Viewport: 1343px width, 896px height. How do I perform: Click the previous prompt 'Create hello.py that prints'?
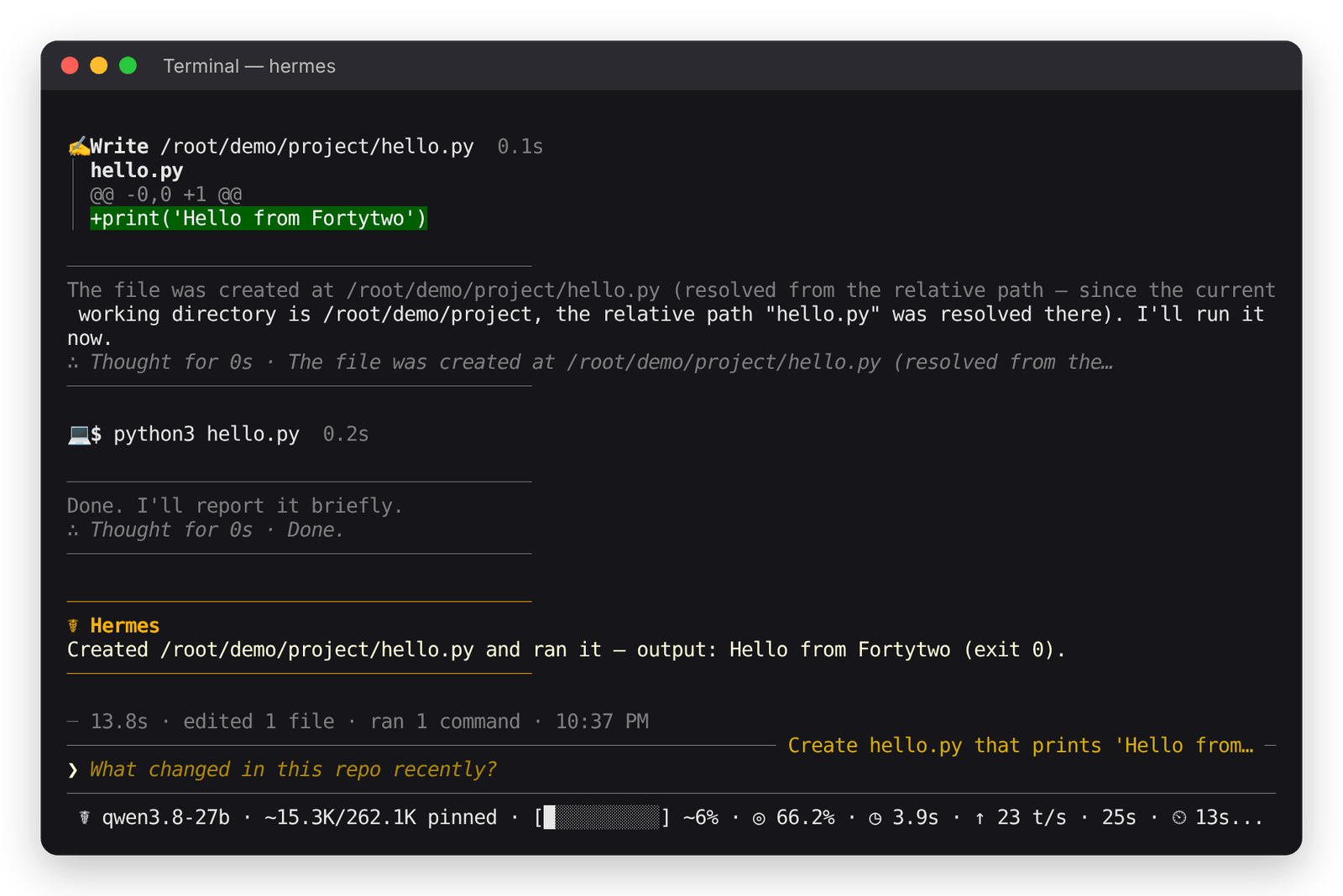pyautogui.click(x=1021, y=746)
